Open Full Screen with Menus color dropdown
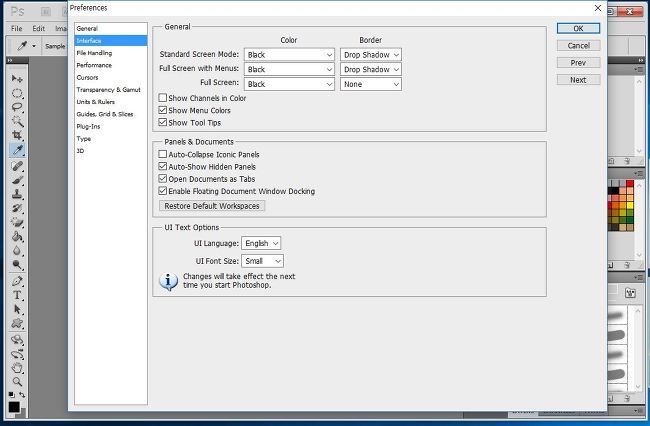The image size is (650, 426). (289, 69)
